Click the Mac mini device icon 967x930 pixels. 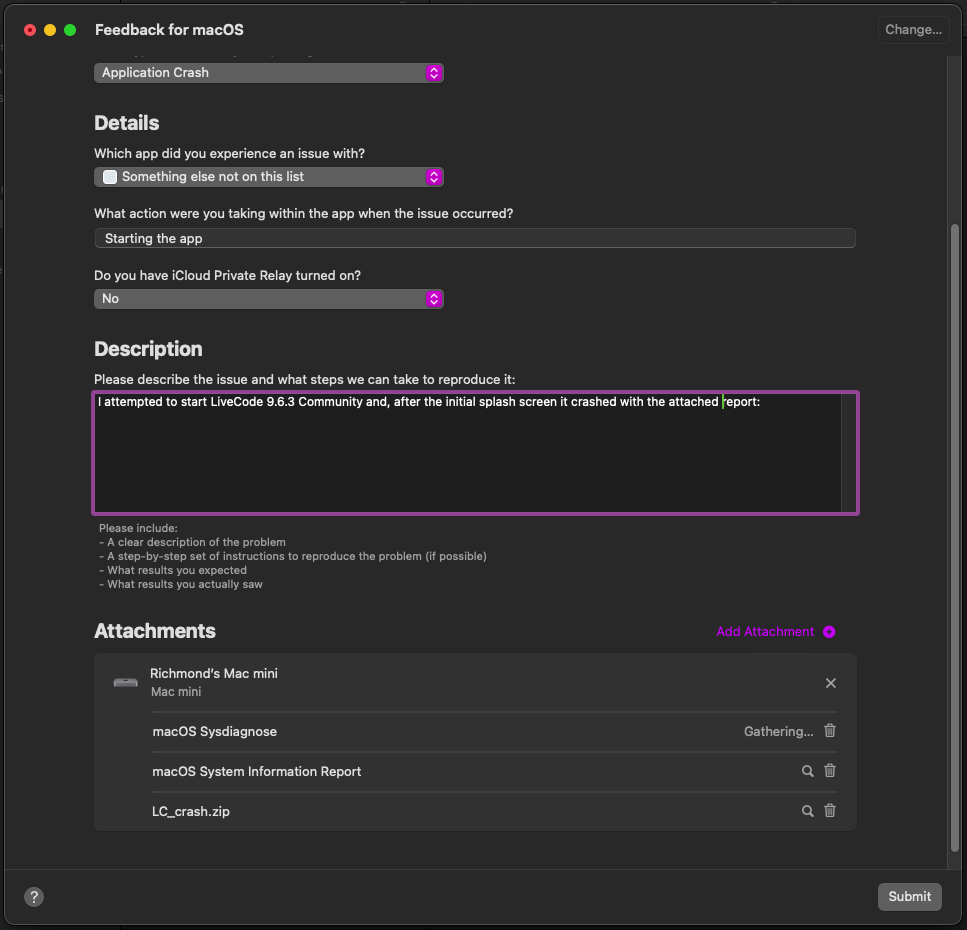[125, 682]
